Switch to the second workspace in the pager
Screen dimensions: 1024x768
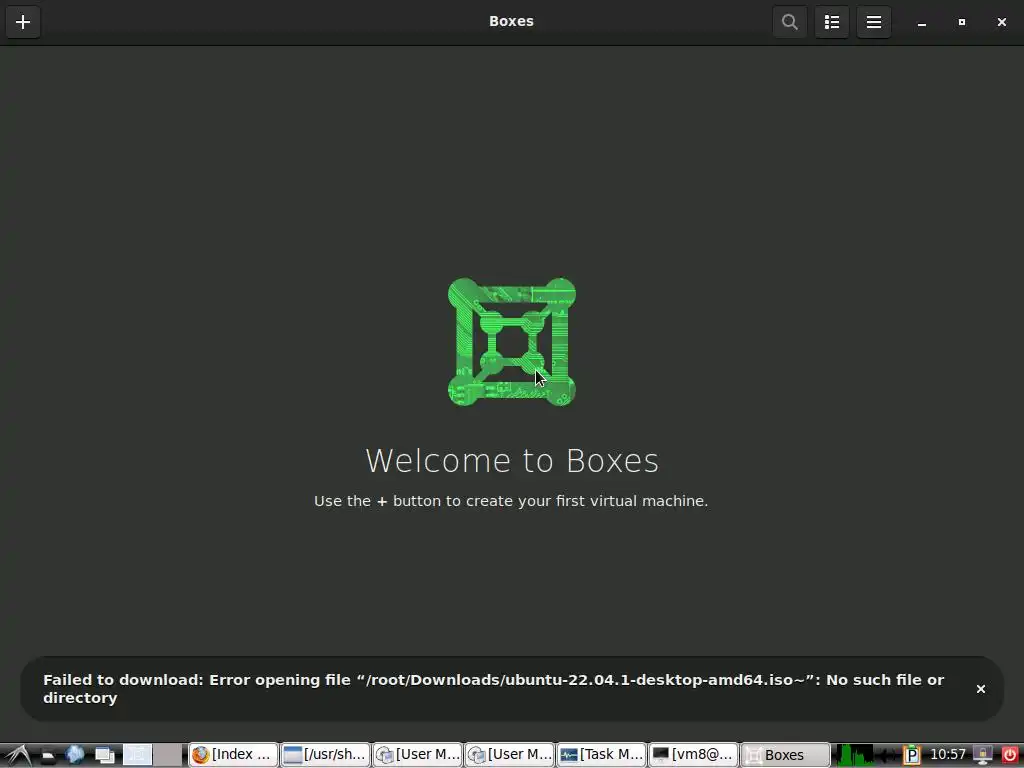[168, 755]
